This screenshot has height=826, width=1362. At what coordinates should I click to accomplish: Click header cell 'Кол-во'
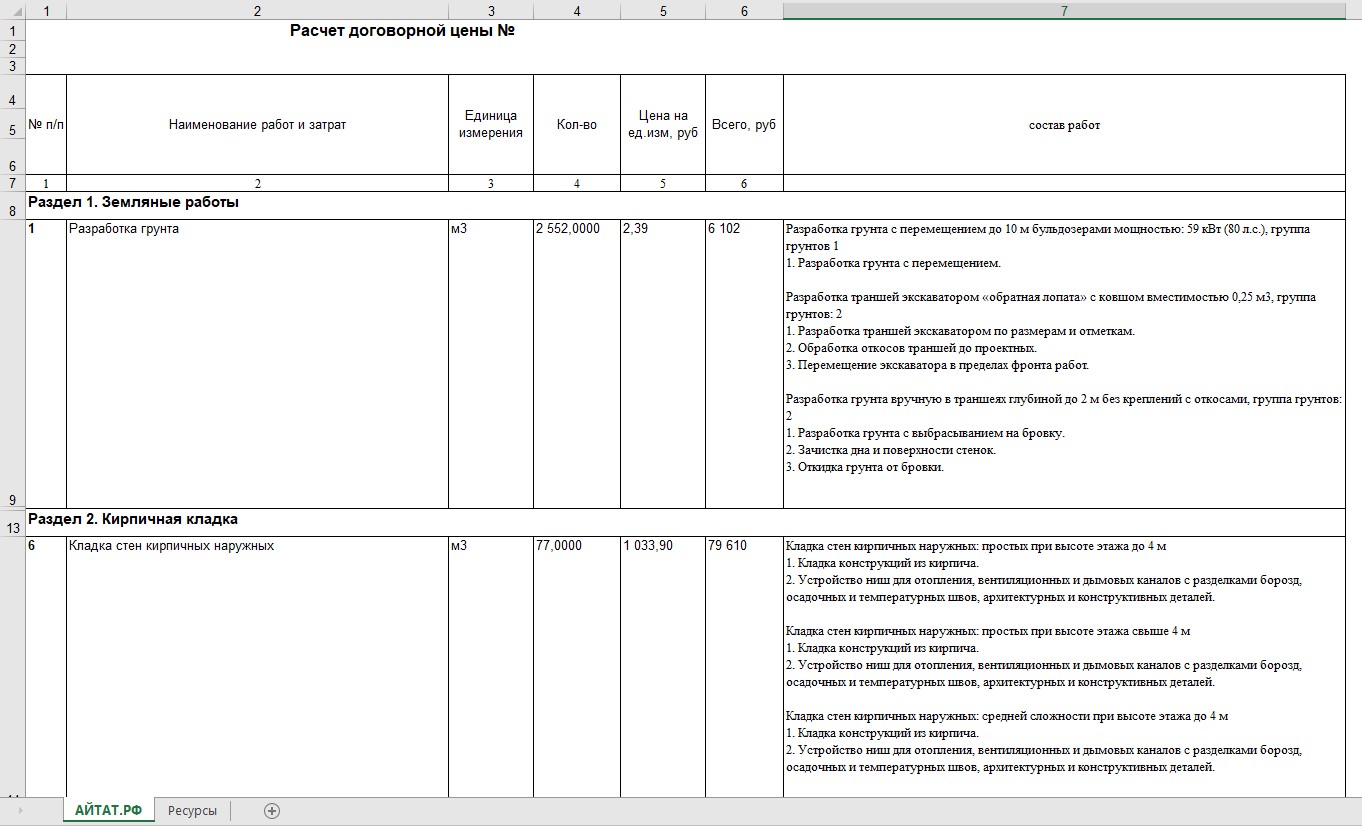(577, 125)
